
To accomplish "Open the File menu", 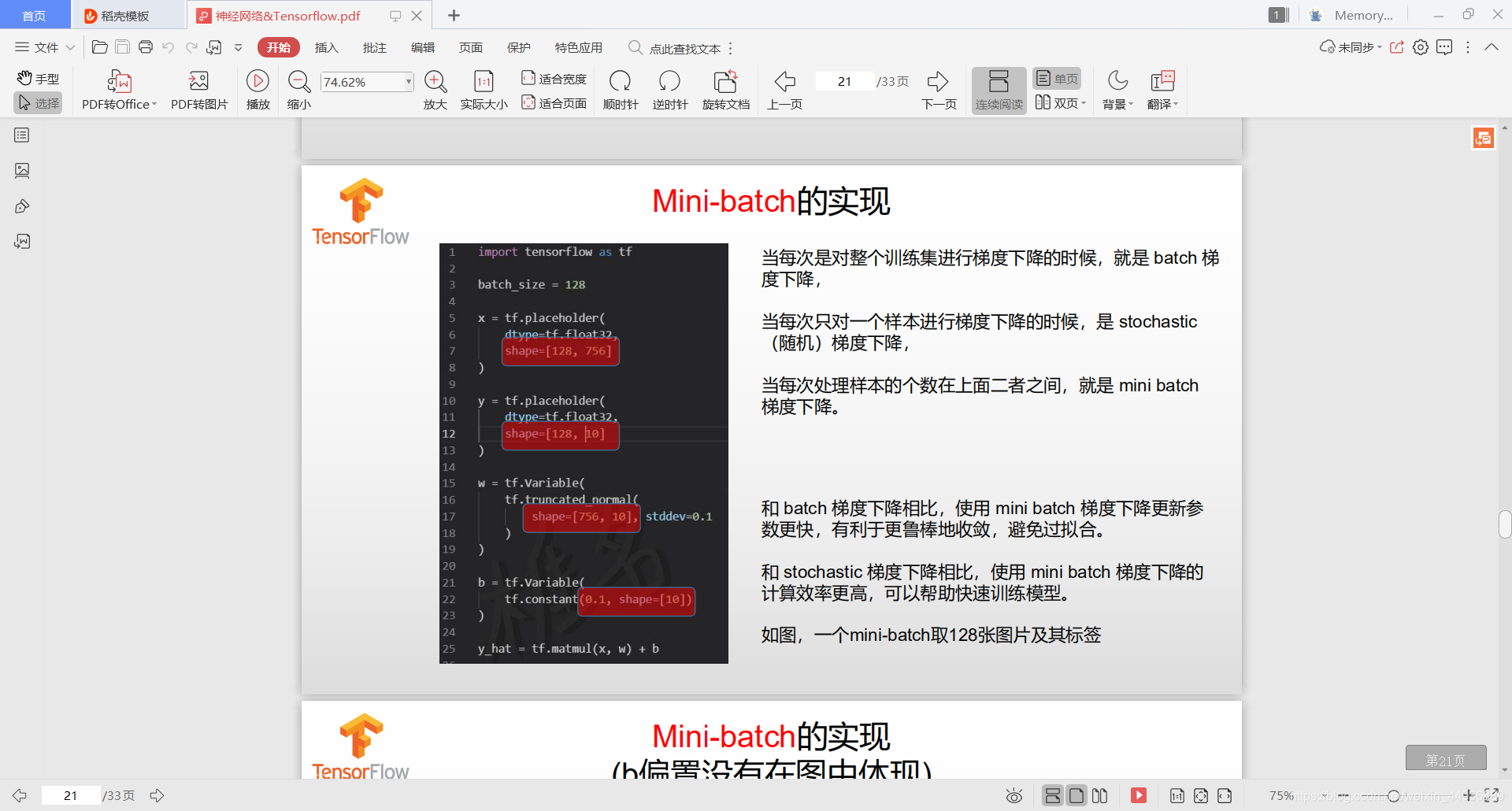I will (x=45, y=47).
